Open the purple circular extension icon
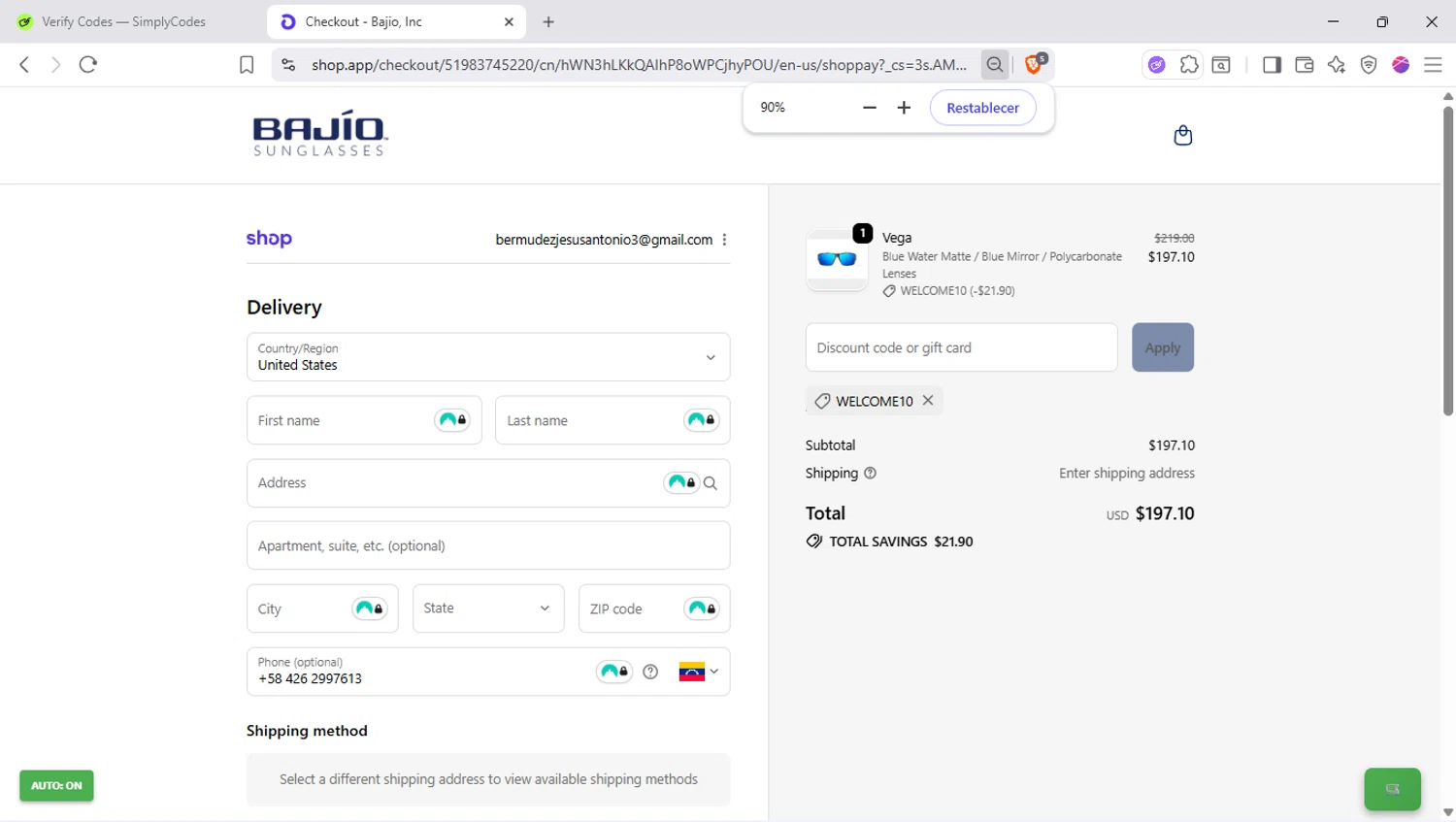This screenshot has height=822, width=1456. pos(1156,65)
